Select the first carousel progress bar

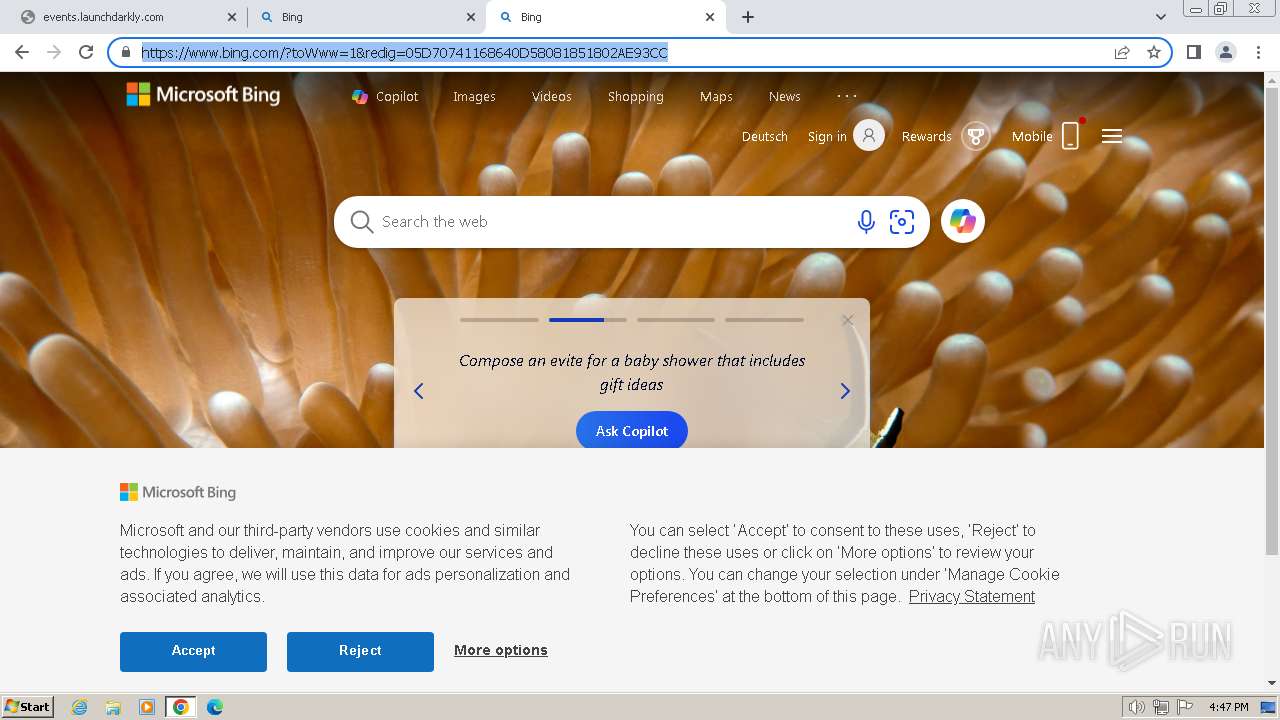click(499, 320)
